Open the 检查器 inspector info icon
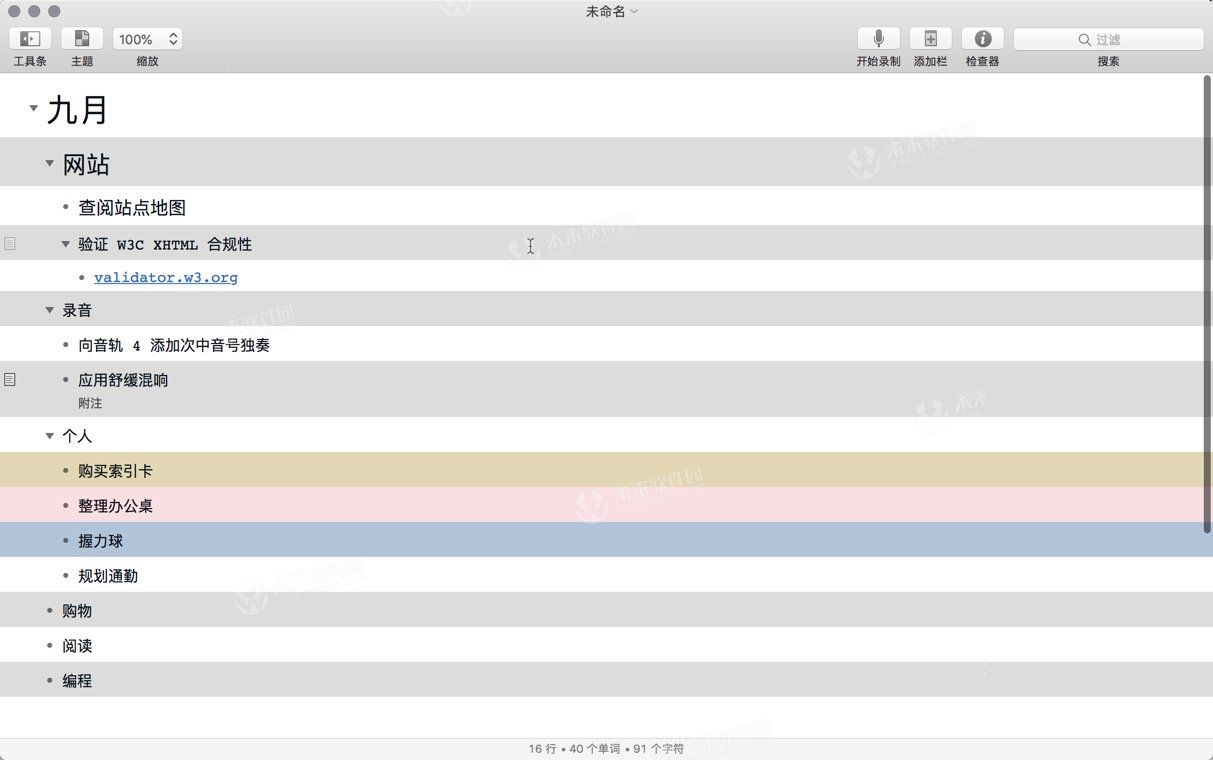Viewport: 1213px width, 760px height. click(981, 38)
